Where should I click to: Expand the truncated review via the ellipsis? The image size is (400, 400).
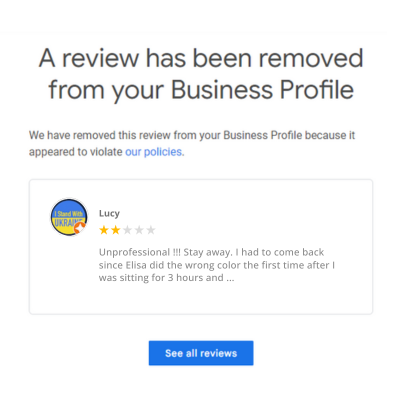[230, 278]
